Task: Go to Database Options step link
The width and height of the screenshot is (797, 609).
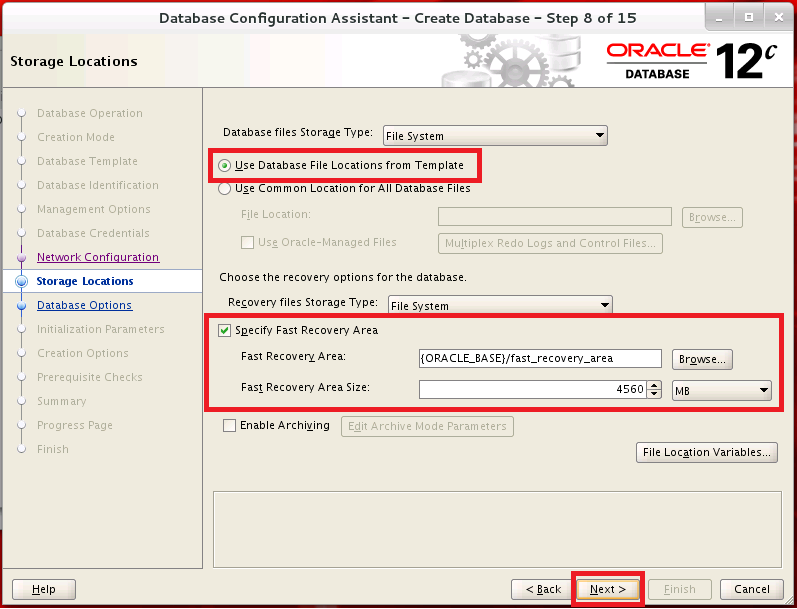Action: (84, 305)
